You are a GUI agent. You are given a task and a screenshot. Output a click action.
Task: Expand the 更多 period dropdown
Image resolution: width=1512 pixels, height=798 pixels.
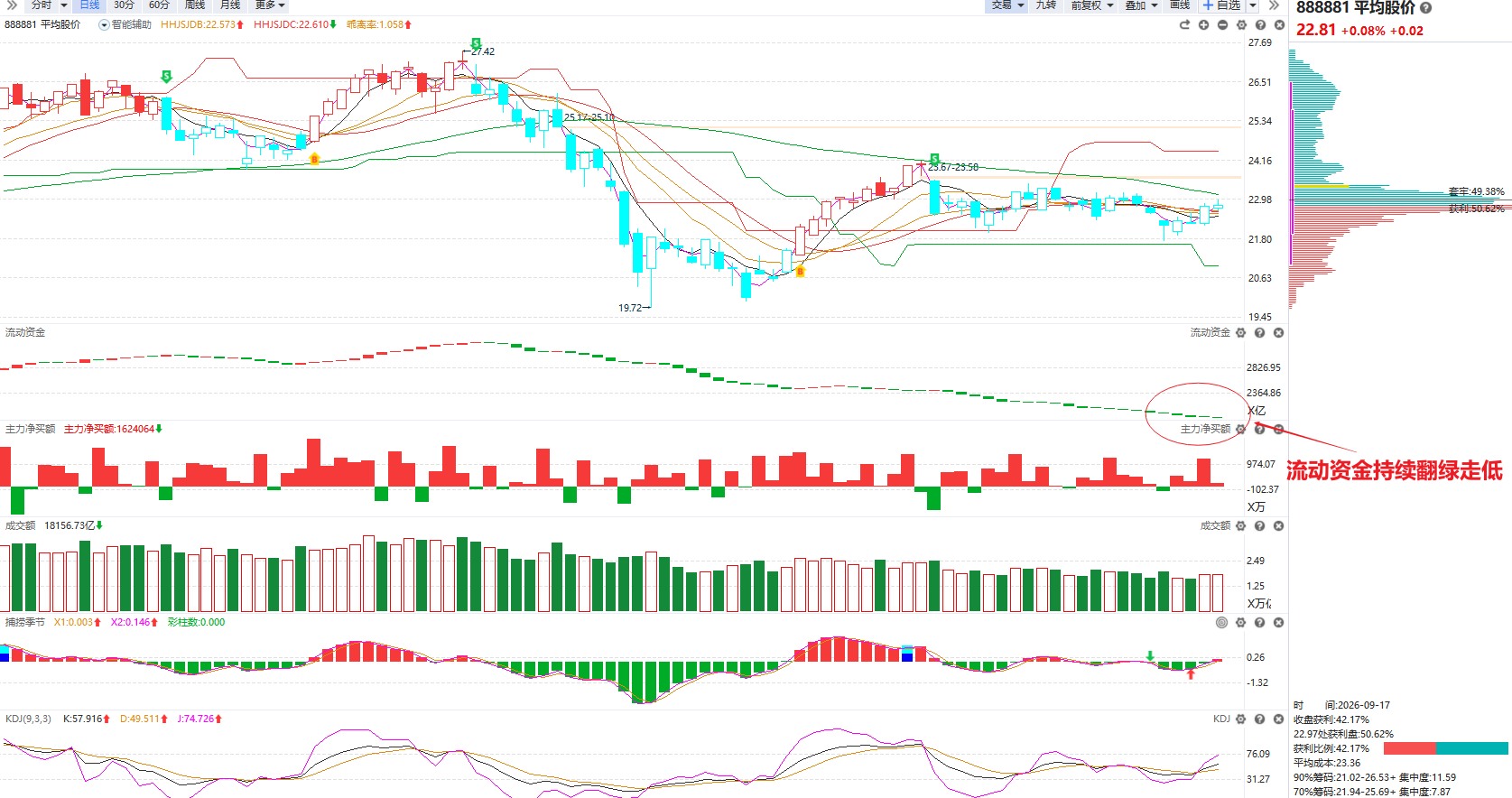(270, 5)
